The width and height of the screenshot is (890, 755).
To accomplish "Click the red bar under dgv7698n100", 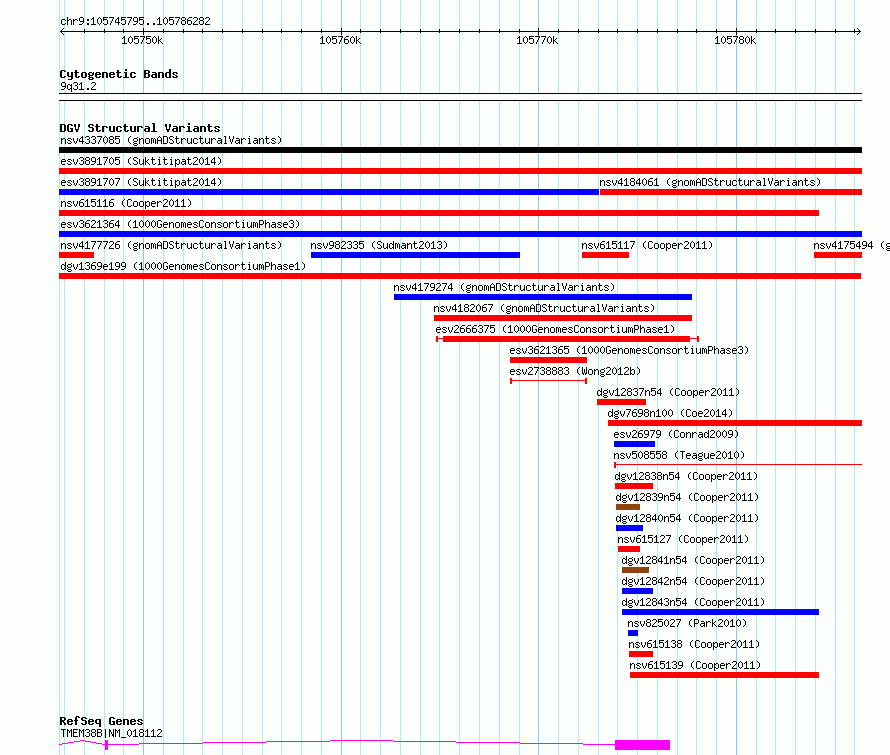I will (735, 423).
